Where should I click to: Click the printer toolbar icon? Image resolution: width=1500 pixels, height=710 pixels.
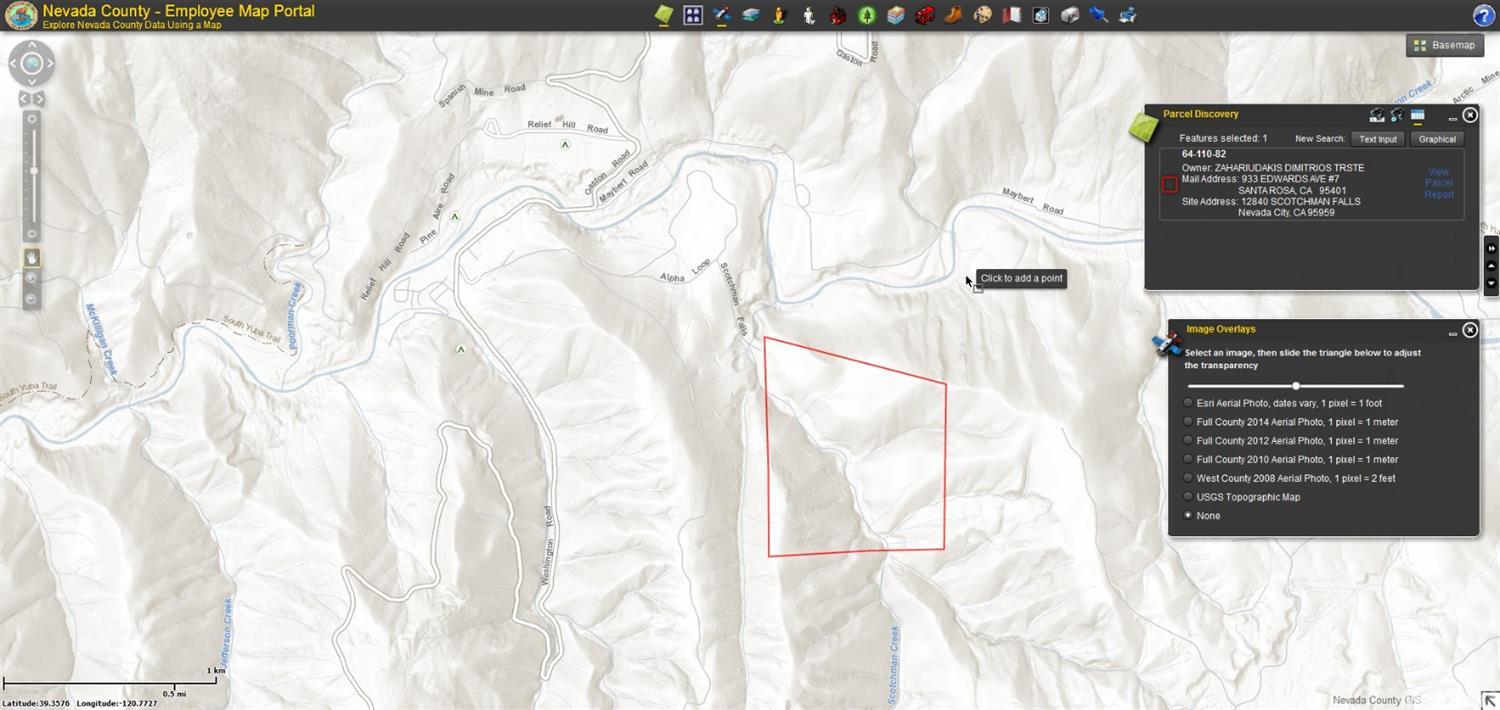[x=1128, y=15]
